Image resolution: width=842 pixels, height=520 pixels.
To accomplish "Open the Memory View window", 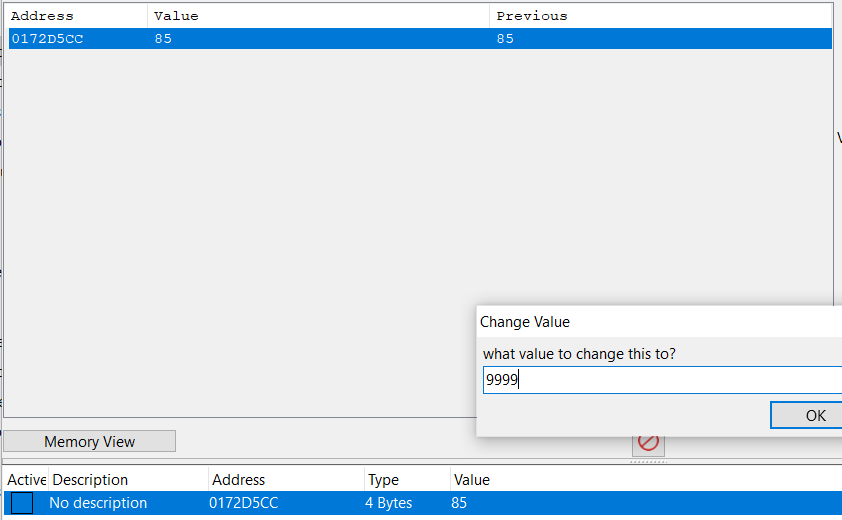I will point(90,441).
